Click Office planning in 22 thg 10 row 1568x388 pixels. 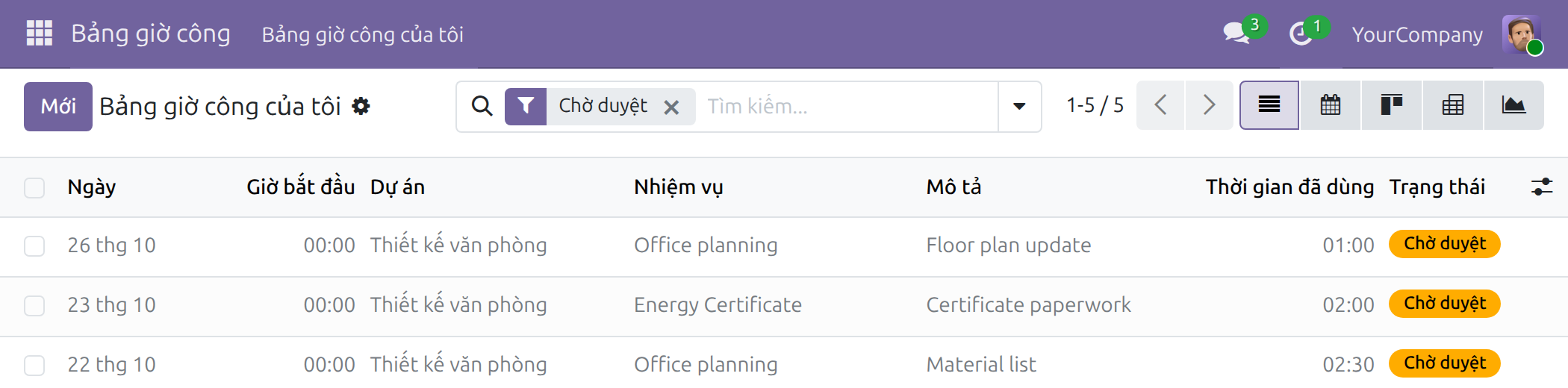point(706,365)
